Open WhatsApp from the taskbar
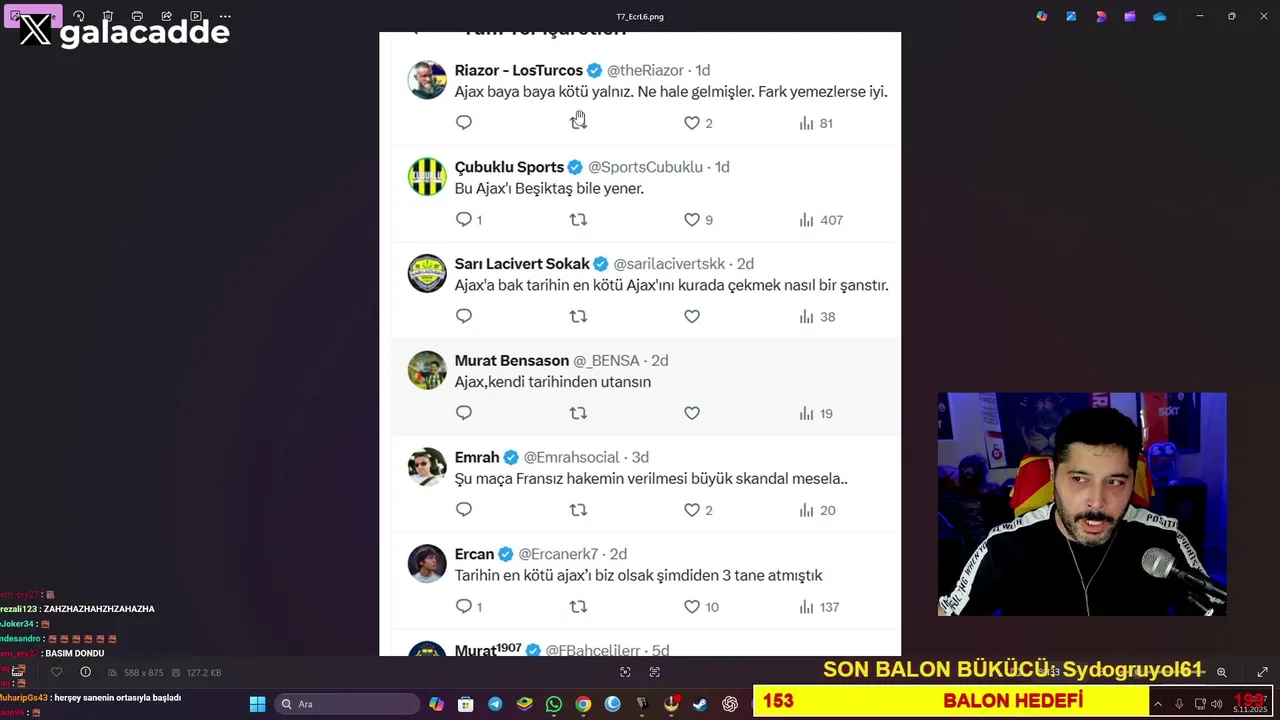This screenshot has height=720, width=1280. pyautogui.click(x=554, y=704)
